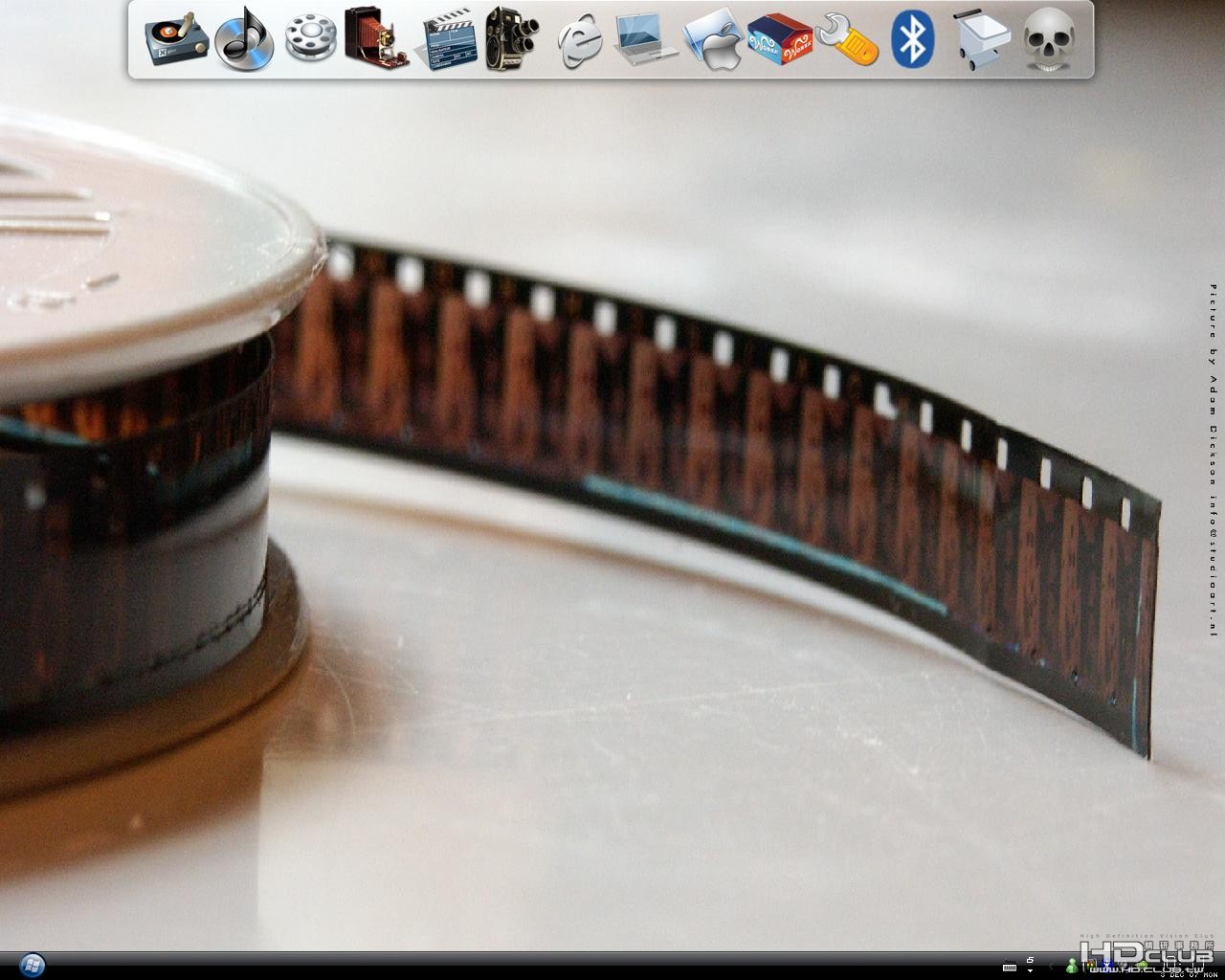The height and width of the screenshot is (980, 1225).
Task: Launch the movie clapperboard dock icon
Action: pyautogui.click(x=447, y=38)
